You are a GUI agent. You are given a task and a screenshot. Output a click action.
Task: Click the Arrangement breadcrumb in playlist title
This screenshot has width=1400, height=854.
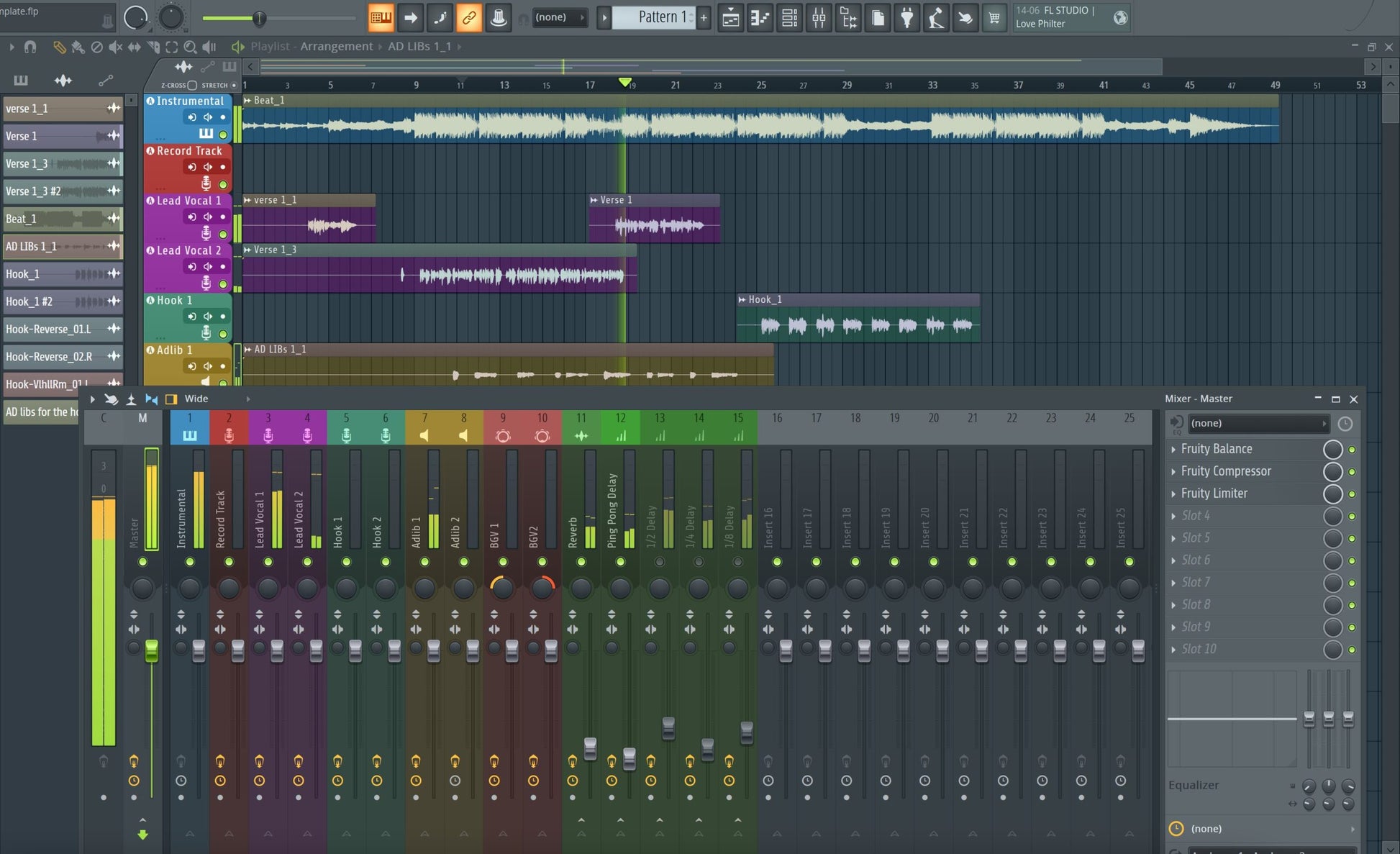[336, 46]
